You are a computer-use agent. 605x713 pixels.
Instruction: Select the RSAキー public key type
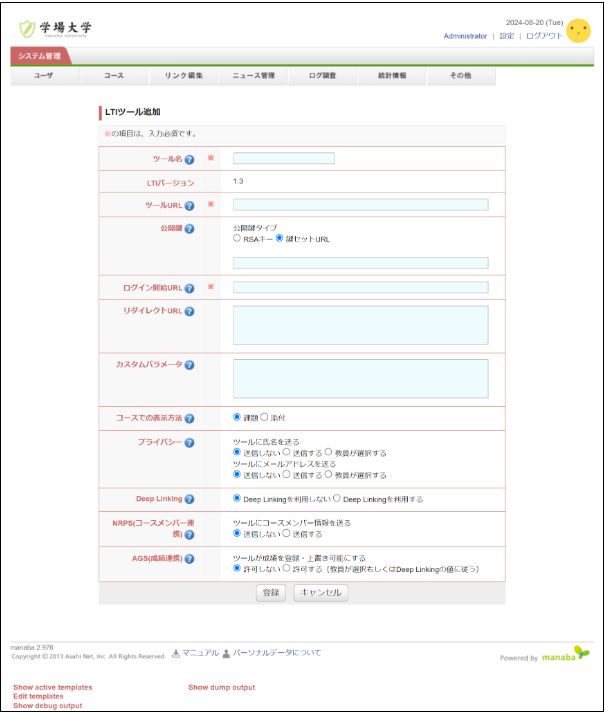coord(237,238)
